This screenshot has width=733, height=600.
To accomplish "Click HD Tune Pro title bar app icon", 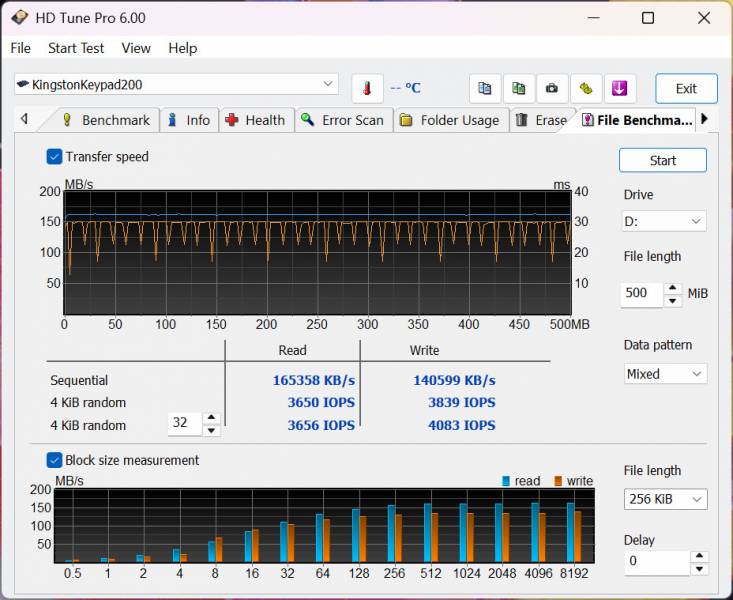I will tap(20, 18).
